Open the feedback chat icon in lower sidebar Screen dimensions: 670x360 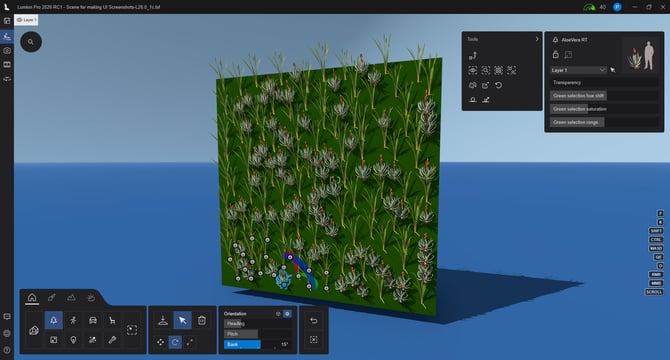tap(7, 317)
